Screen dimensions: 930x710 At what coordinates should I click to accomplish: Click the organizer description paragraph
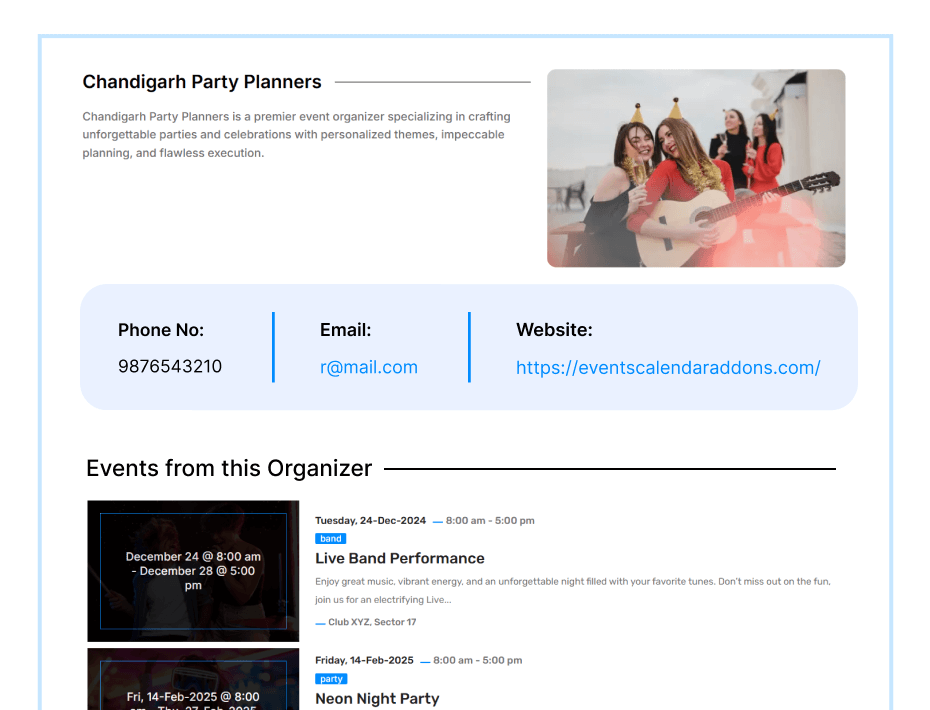(295, 135)
